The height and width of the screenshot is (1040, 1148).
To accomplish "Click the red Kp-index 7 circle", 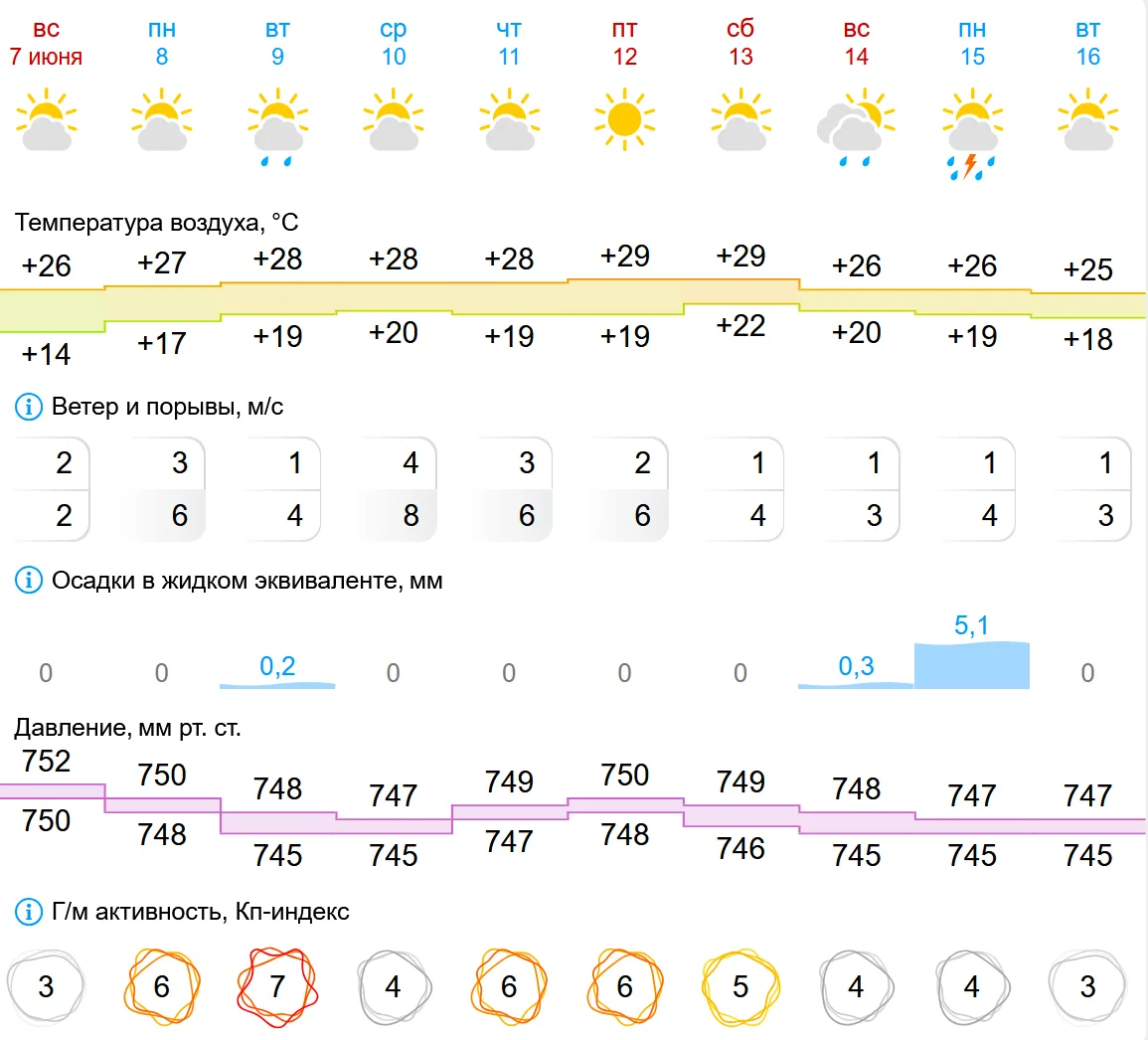I will coord(277,987).
